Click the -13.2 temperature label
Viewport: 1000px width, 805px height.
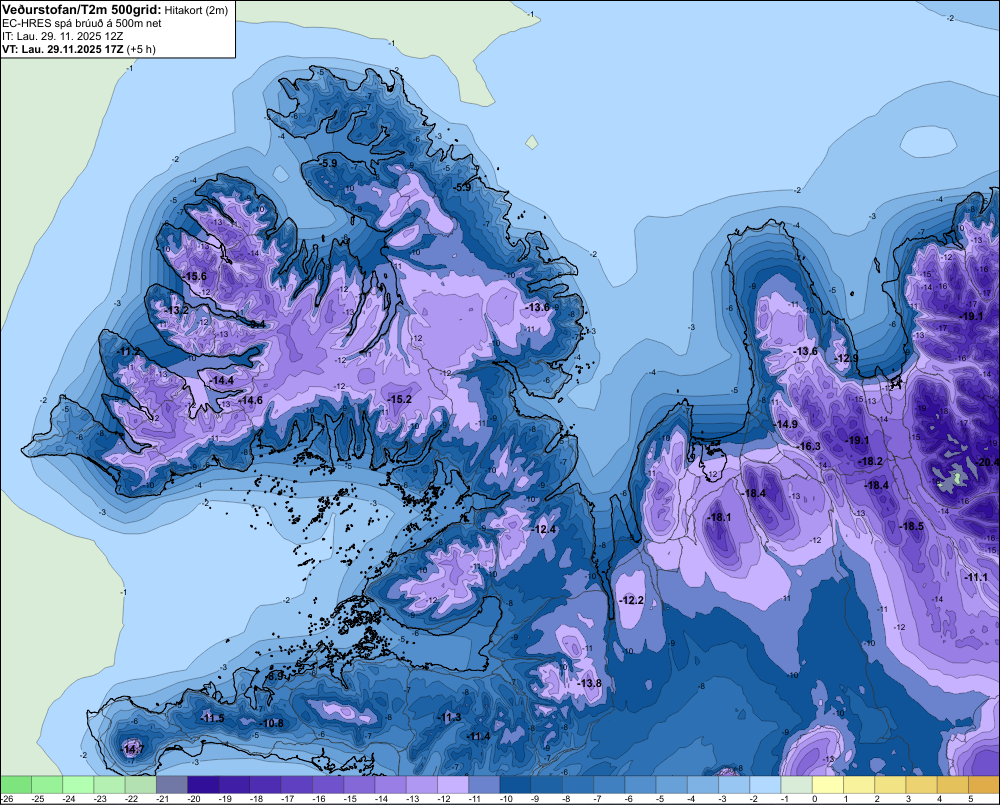[177, 310]
